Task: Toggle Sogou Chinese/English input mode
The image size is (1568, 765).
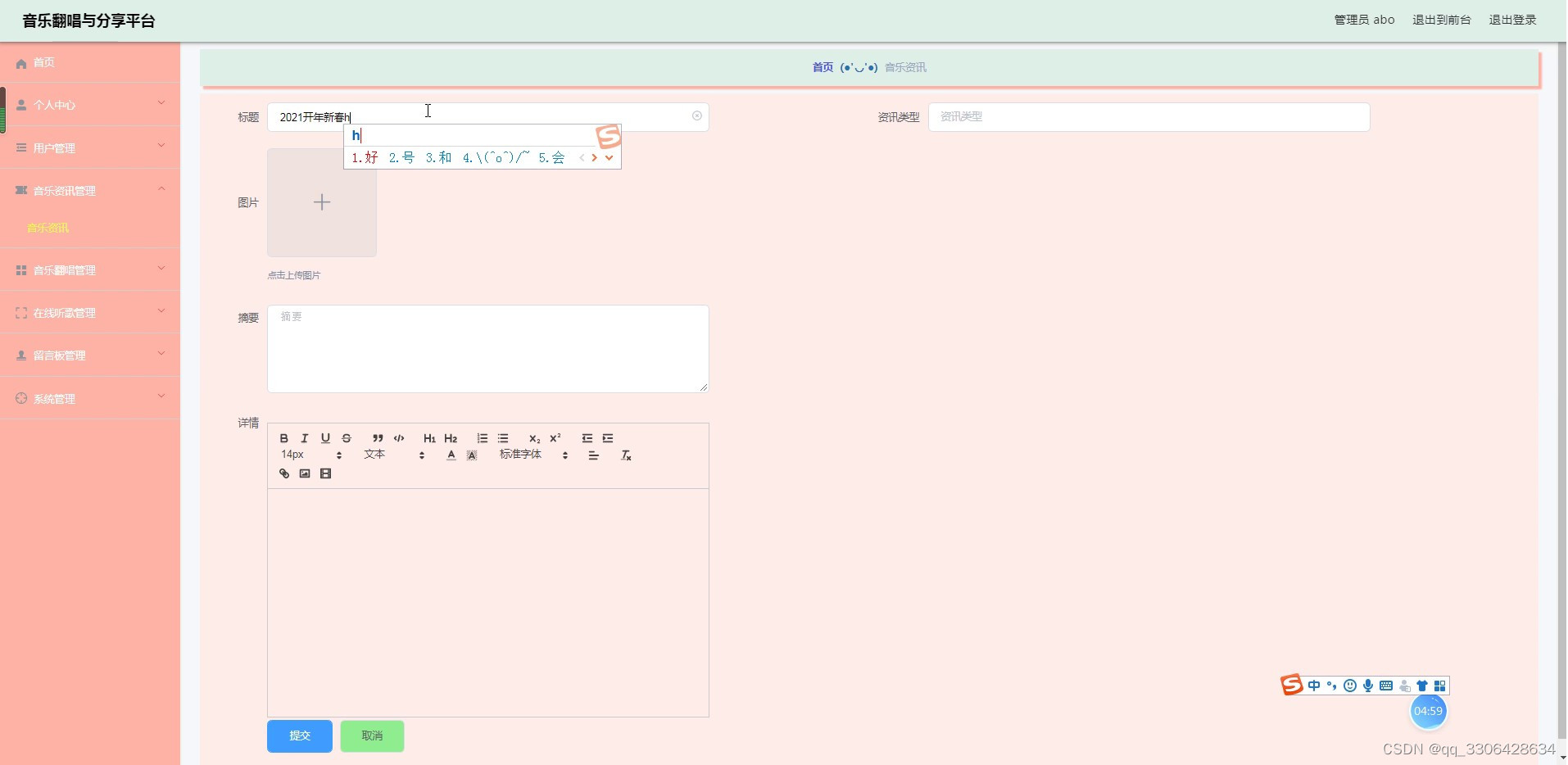Action: tap(1314, 686)
